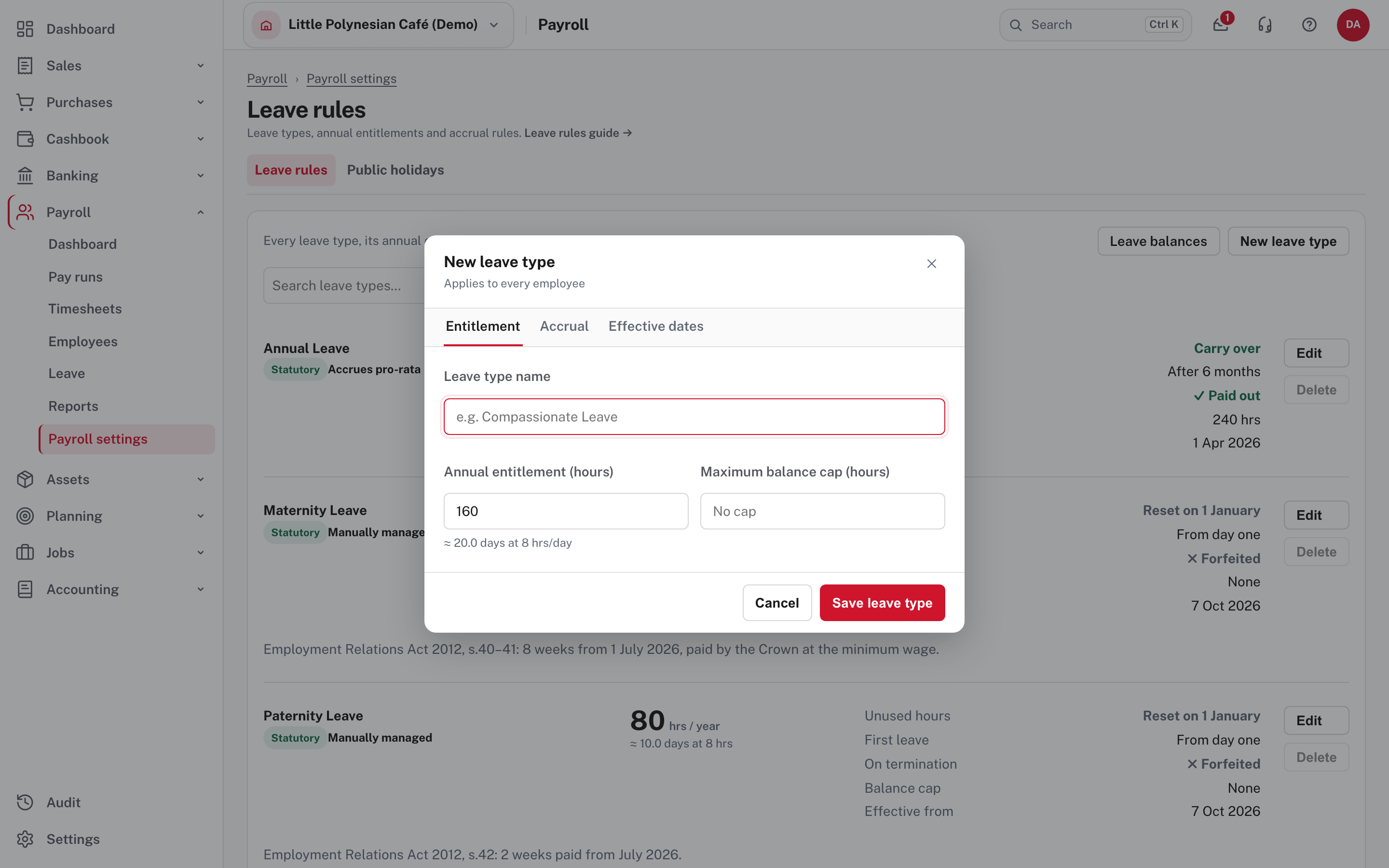
Task: Click the Jobs briefcase icon
Action: pos(25,553)
